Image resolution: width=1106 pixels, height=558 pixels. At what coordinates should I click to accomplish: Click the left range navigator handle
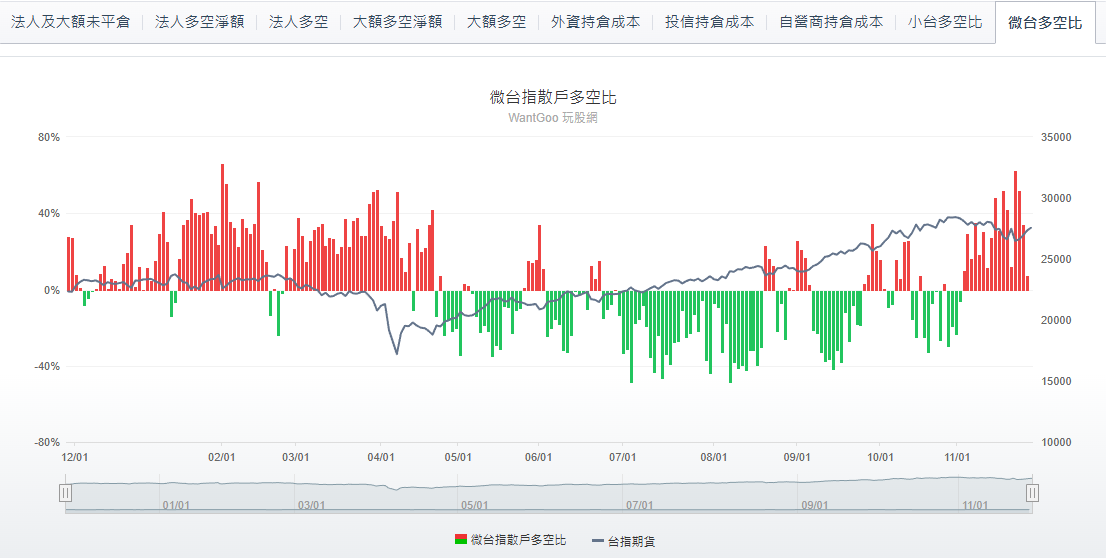pyautogui.click(x=65, y=492)
